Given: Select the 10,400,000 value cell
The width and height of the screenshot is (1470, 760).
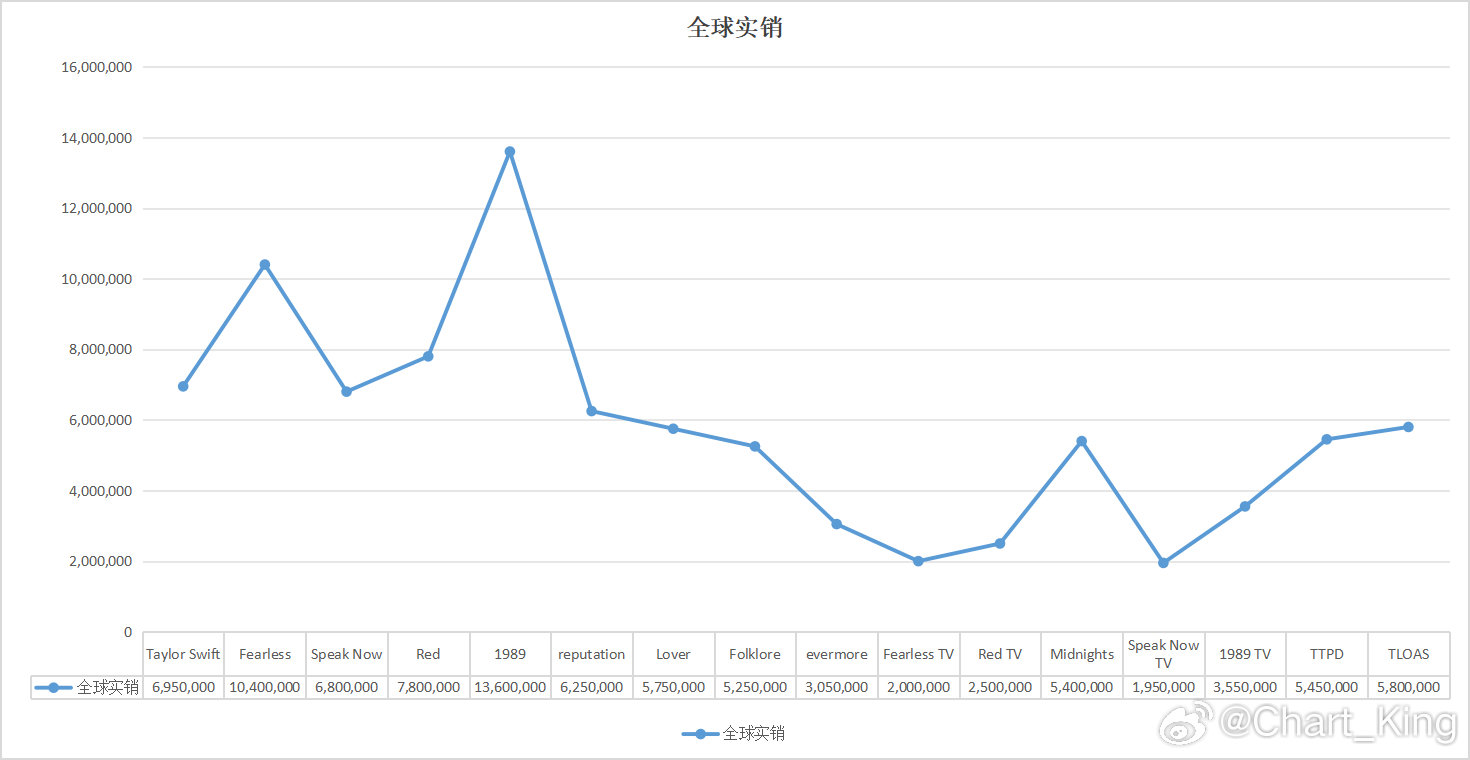Looking at the screenshot, I should [265, 687].
